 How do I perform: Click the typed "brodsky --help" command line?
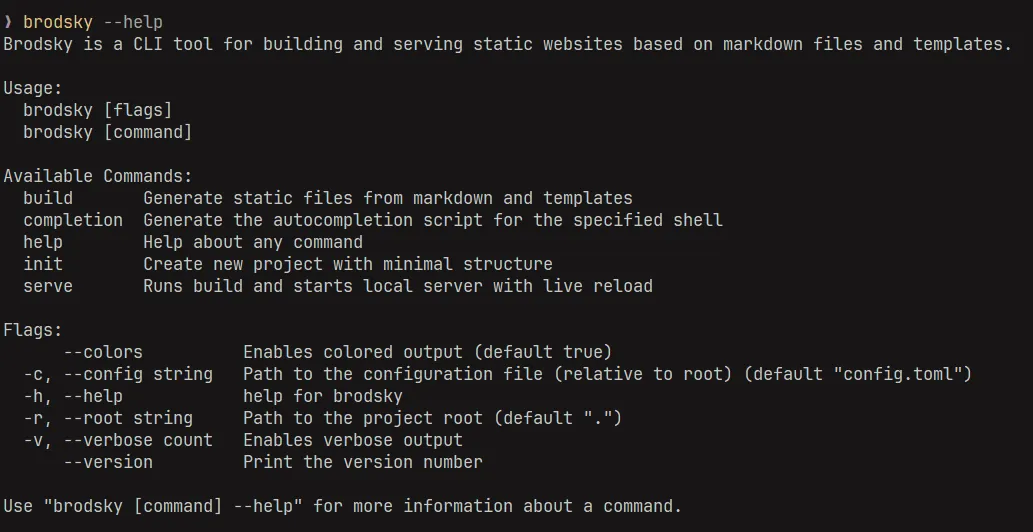(x=93, y=22)
